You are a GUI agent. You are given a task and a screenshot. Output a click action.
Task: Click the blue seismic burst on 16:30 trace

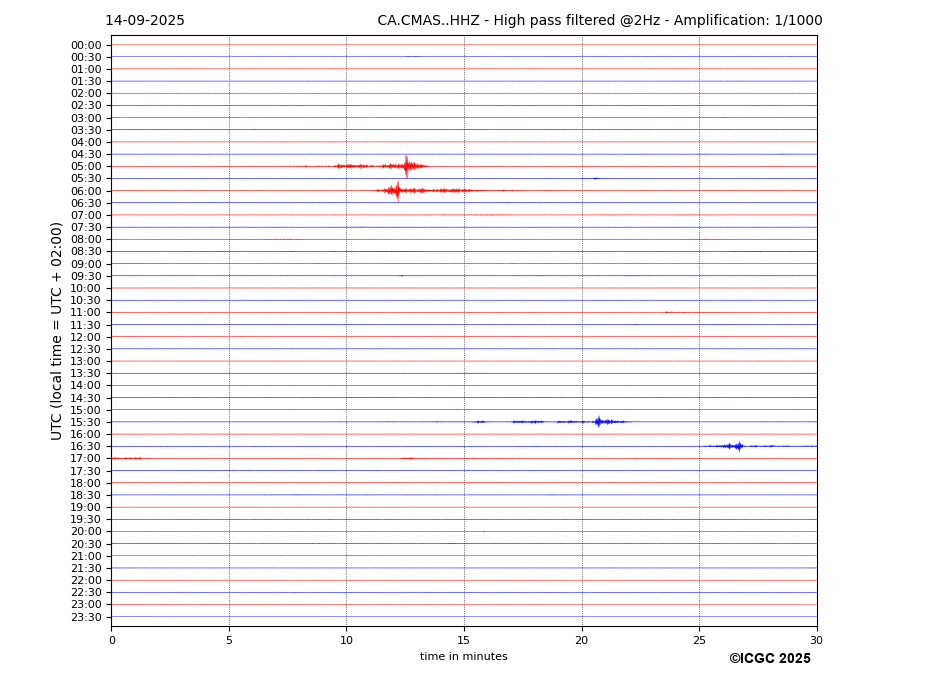738,446
